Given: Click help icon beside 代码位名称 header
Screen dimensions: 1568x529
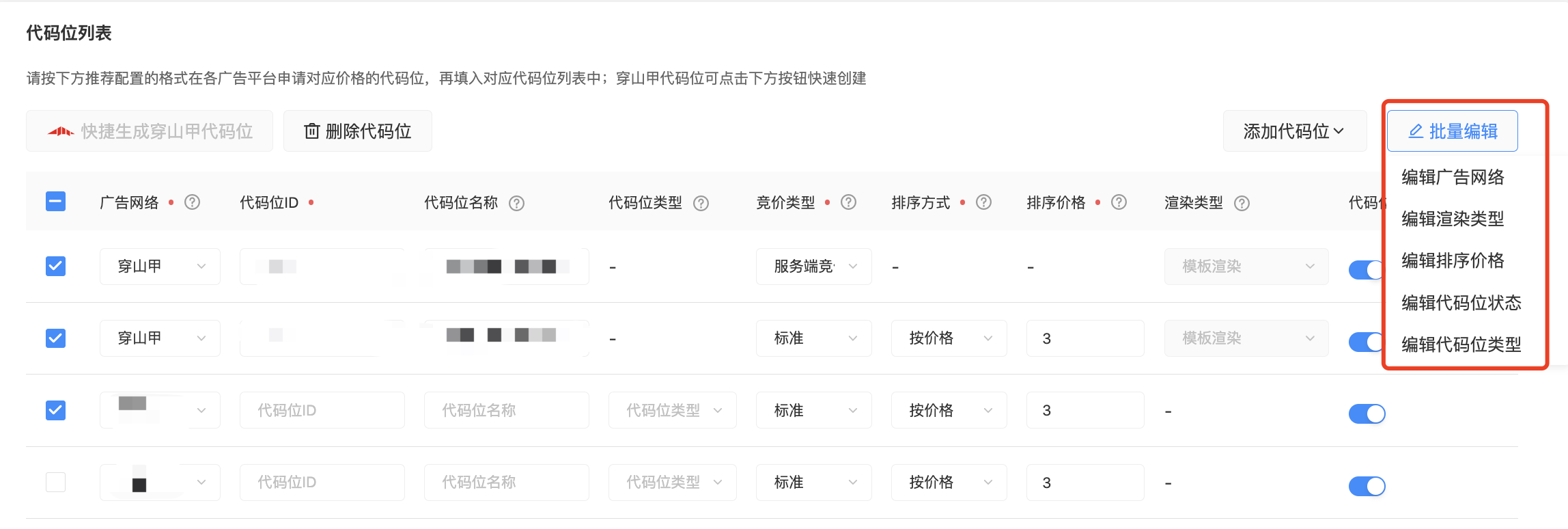Looking at the screenshot, I should (x=517, y=203).
